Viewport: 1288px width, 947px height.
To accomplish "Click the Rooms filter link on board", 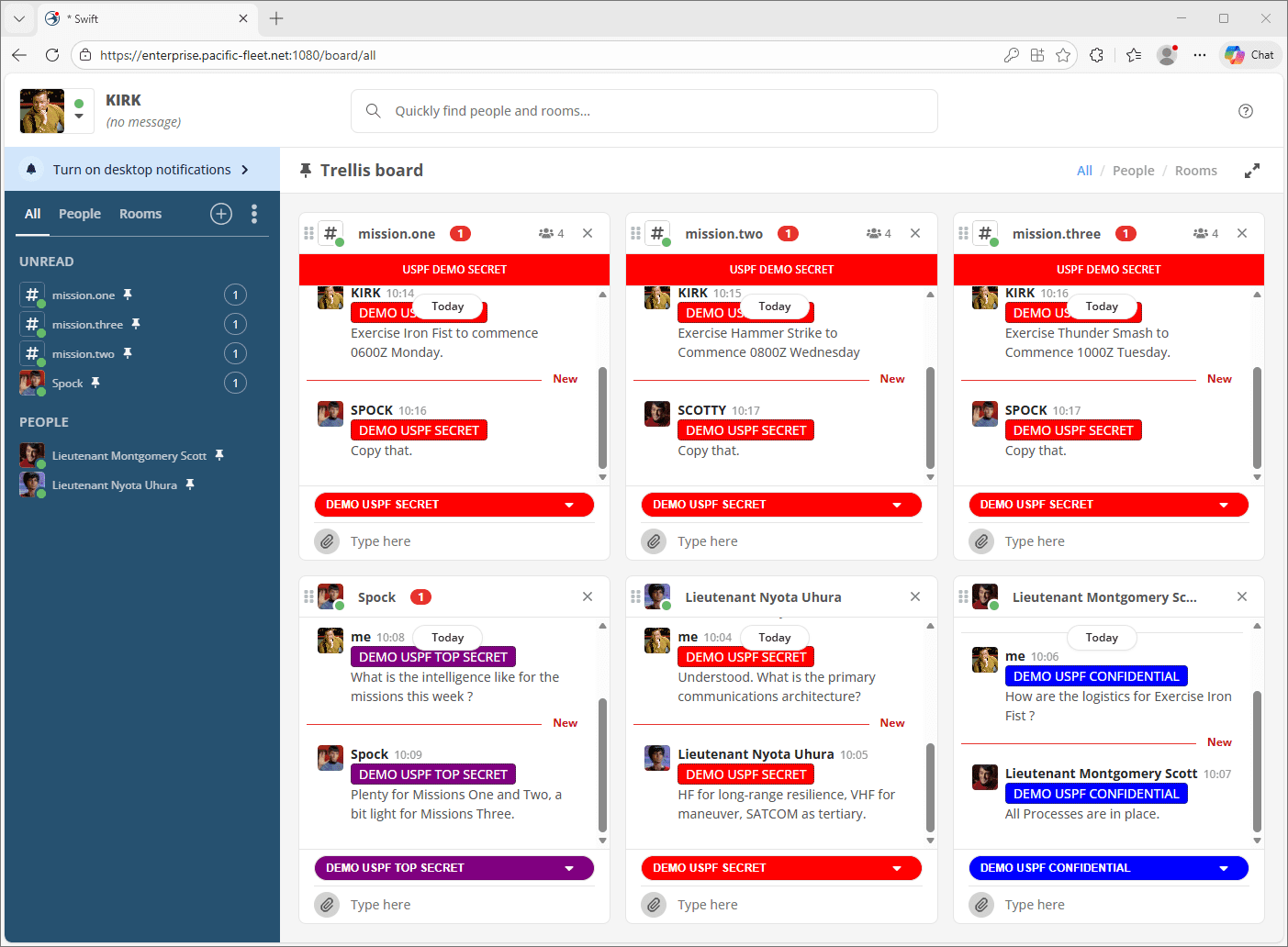I will (x=1195, y=171).
